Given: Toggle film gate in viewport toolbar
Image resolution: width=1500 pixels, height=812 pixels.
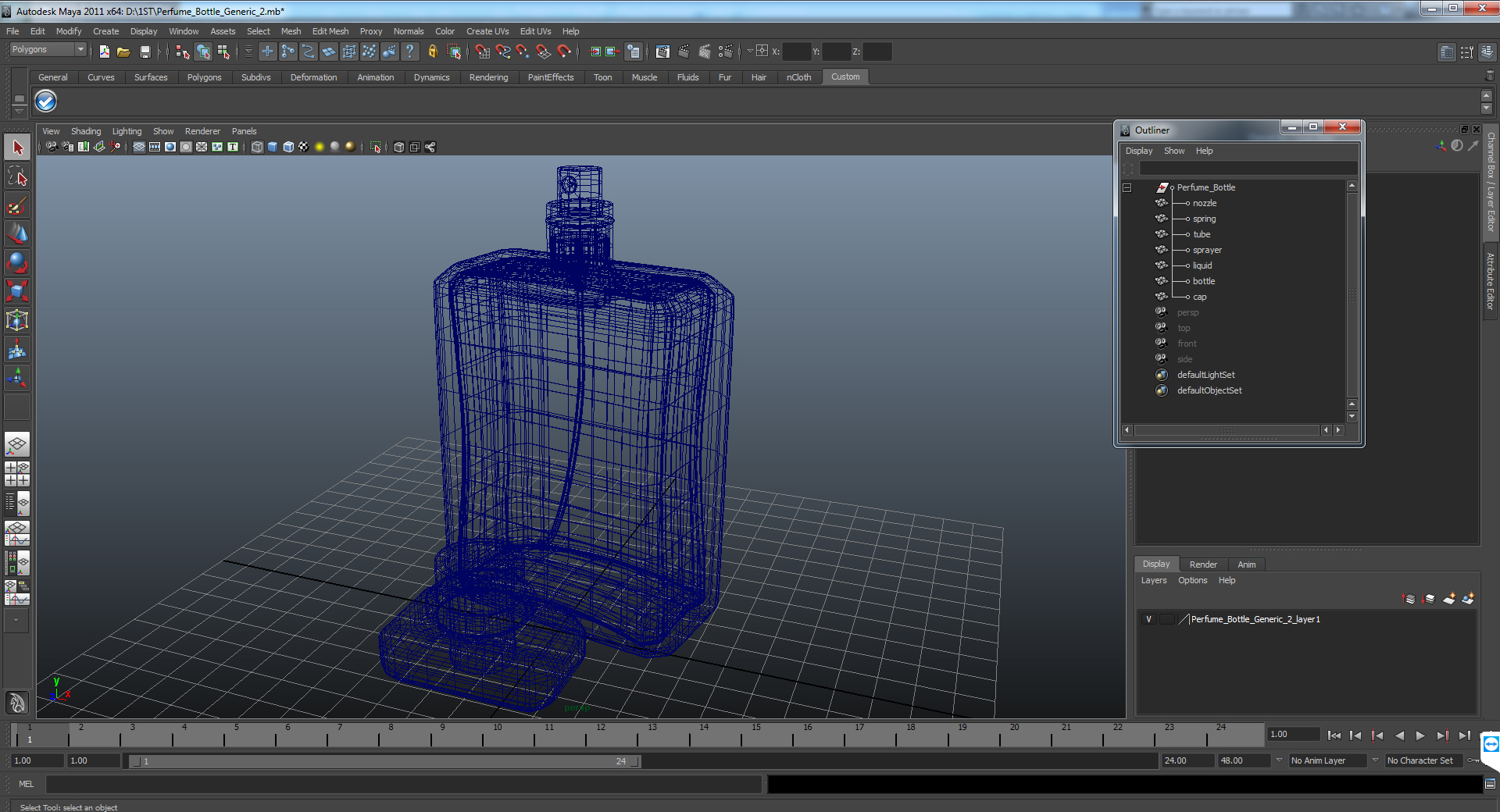Looking at the screenshot, I should (155, 147).
